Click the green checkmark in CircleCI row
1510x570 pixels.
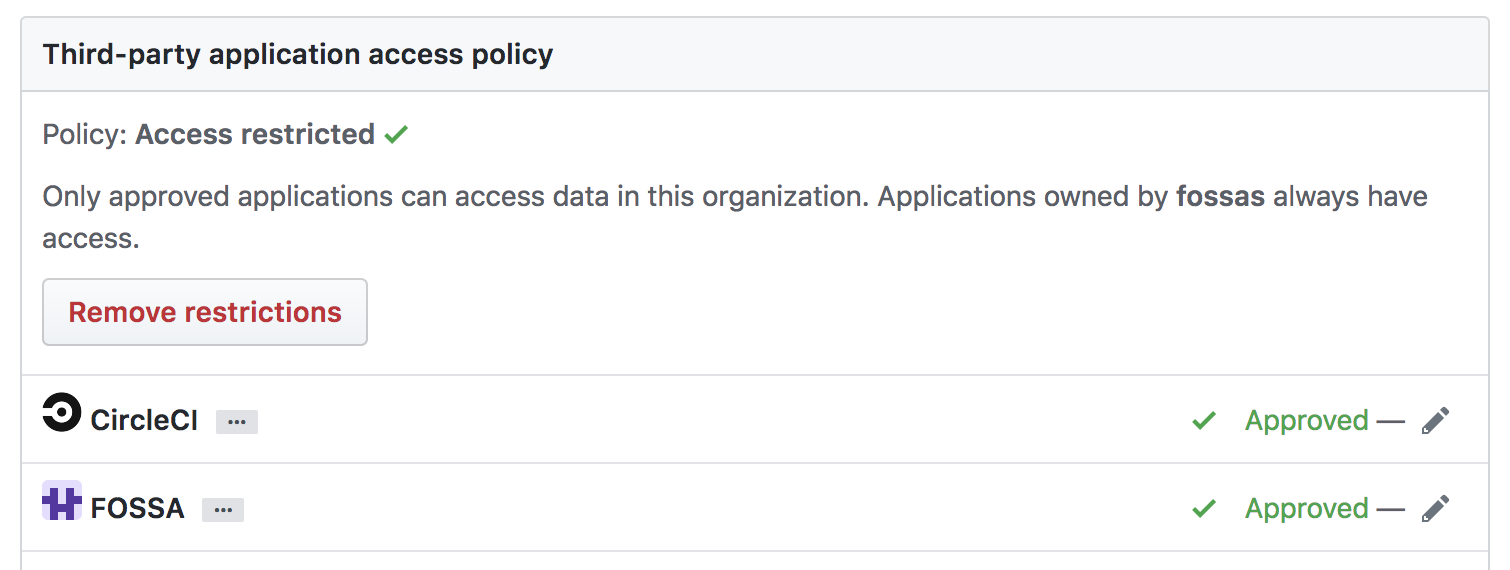pos(1204,421)
